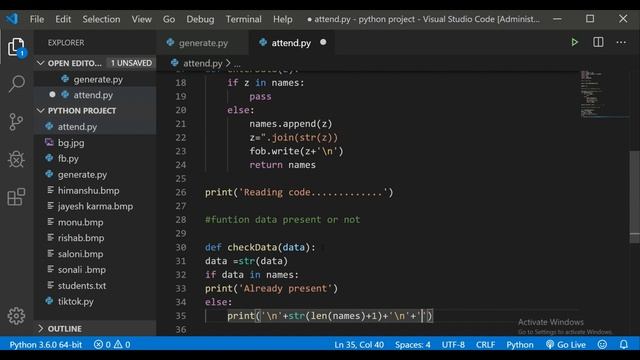The image size is (640, 360).
Task: Collapse the Open Editors section
Action: coord(40,63)
